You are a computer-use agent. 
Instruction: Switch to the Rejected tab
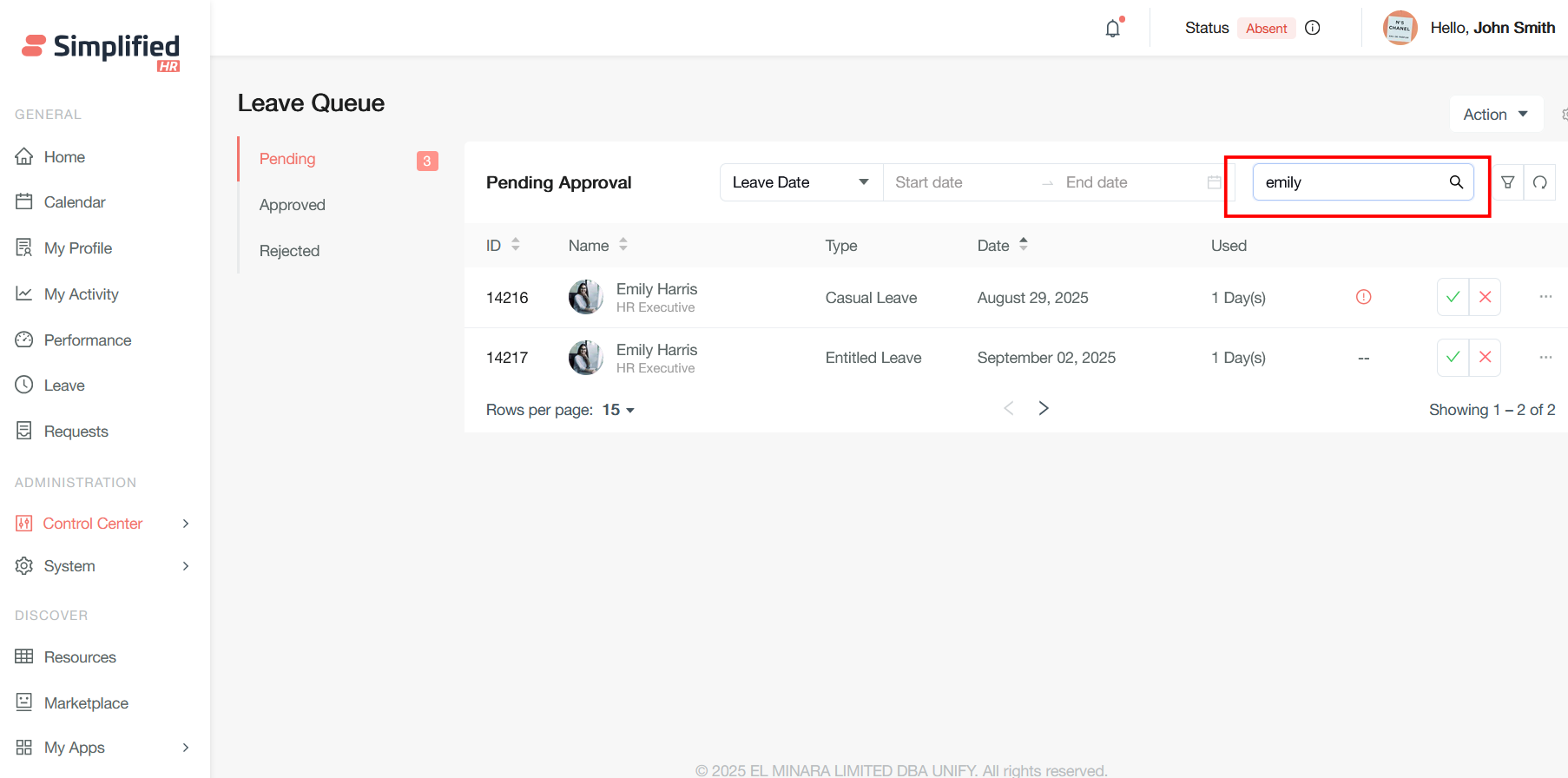[x=290, y=251]
